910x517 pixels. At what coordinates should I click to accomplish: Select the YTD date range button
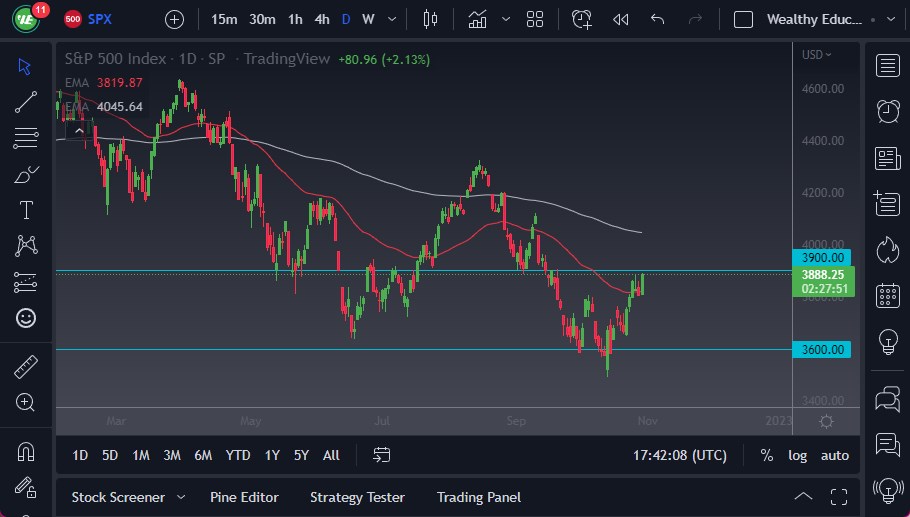point(237,455)
